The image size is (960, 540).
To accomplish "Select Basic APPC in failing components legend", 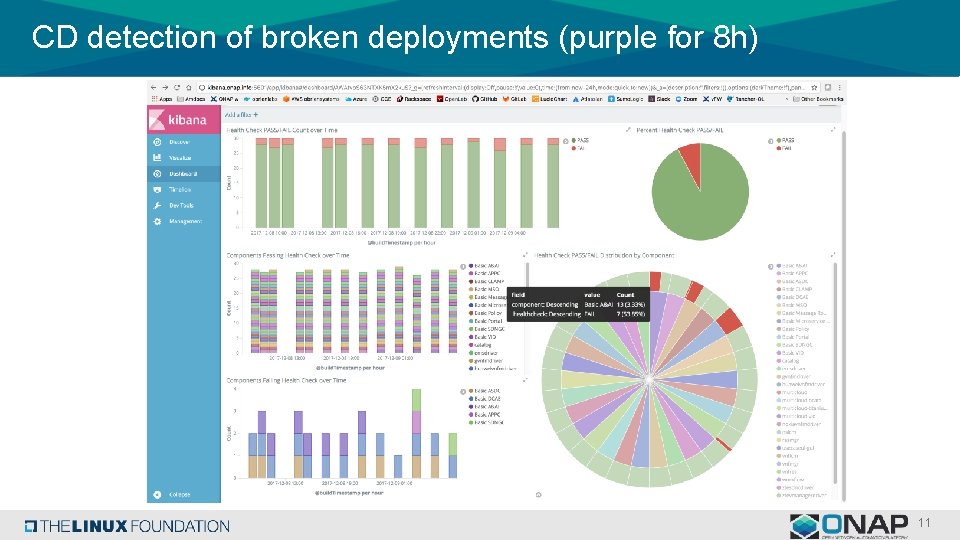I will pyautogui.click(x=486, y=414).
